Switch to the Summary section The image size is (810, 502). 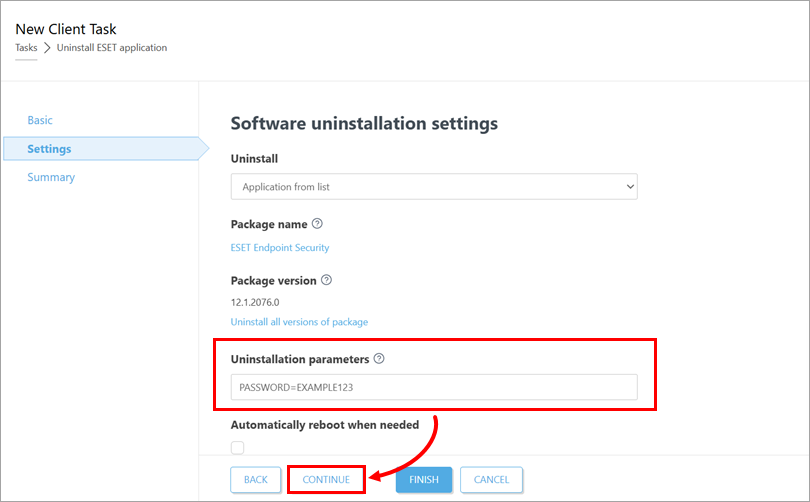point(51,177)
